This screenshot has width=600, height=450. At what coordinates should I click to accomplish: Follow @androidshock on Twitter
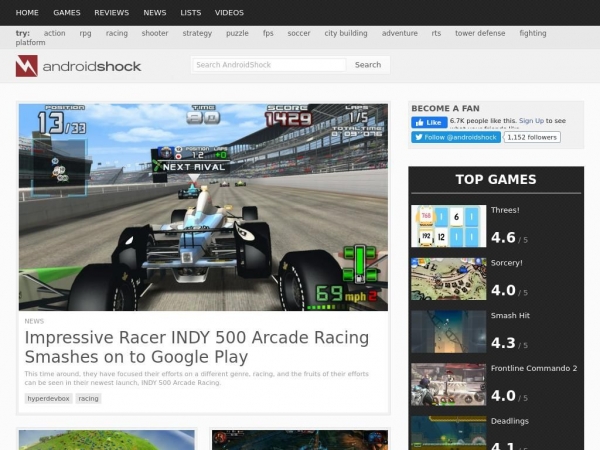456,137
